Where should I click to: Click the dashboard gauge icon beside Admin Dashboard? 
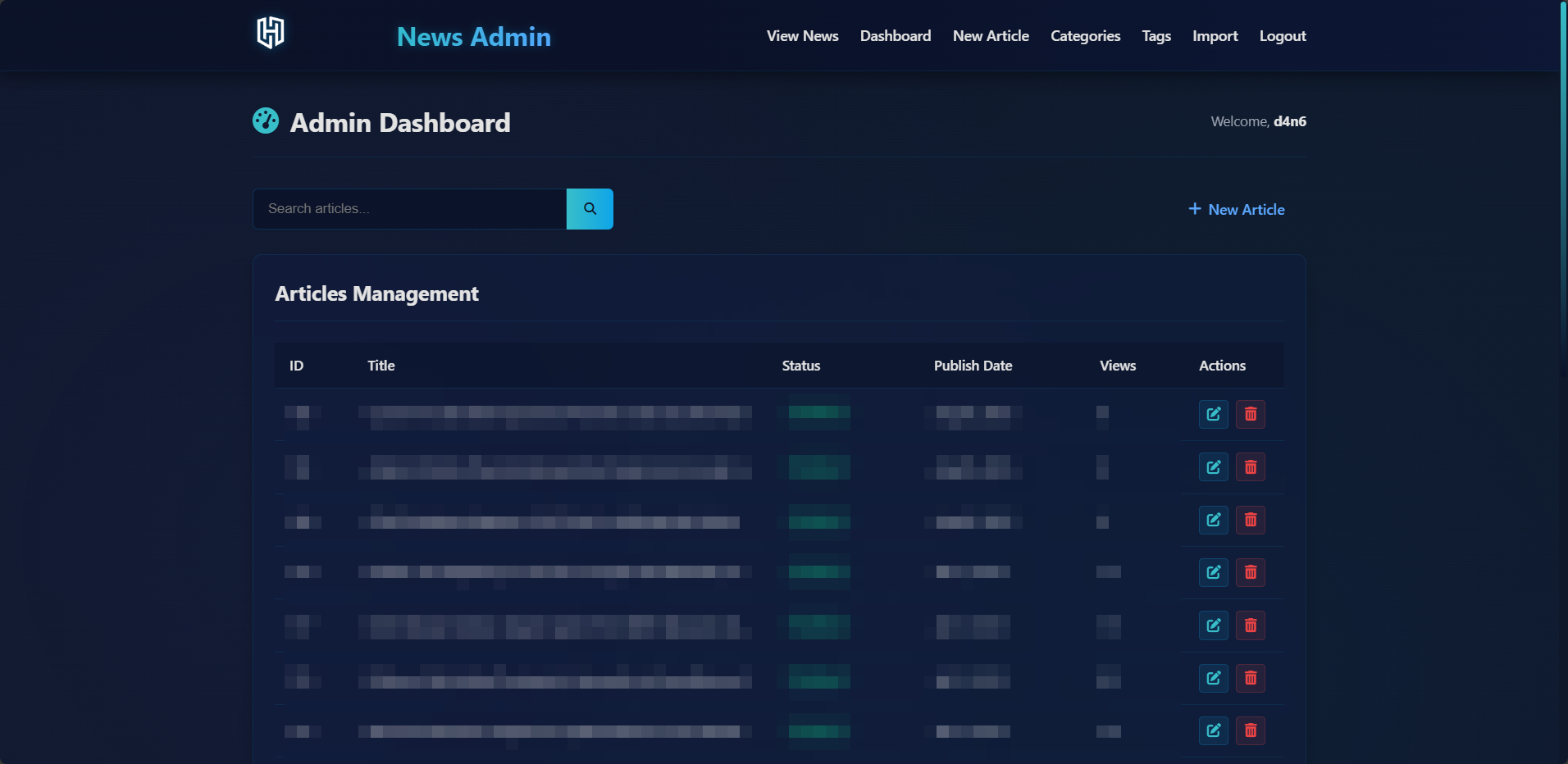[266, 121]
